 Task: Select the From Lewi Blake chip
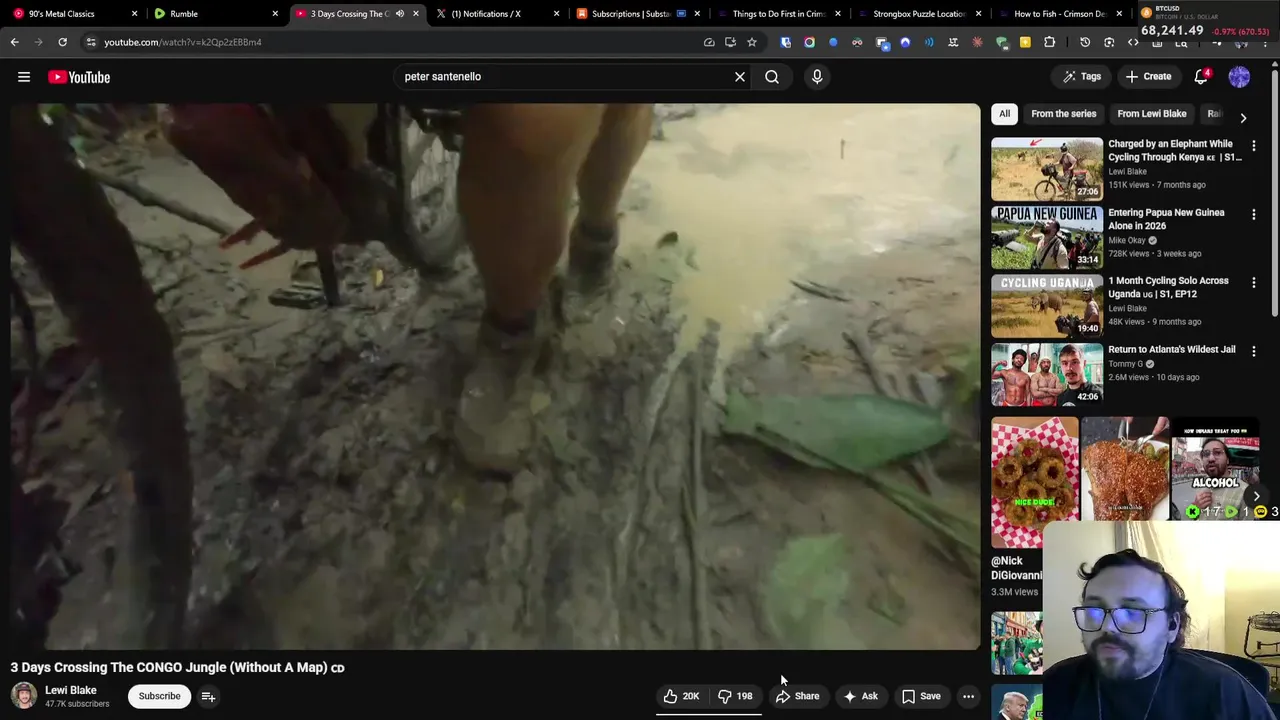[1151, 114]
